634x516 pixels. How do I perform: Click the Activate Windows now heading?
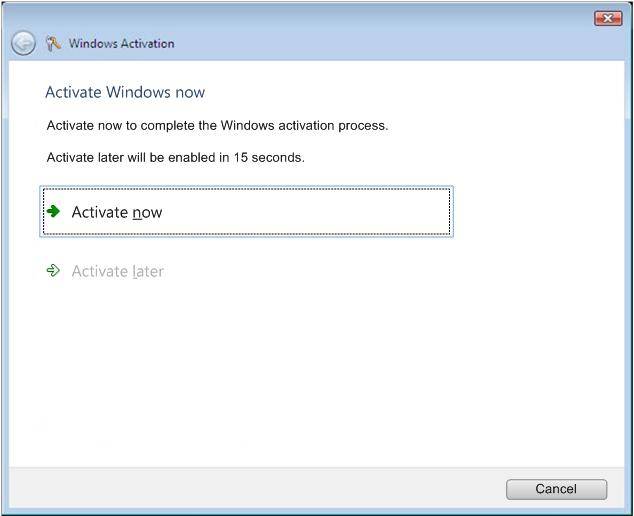pos(125,92)
